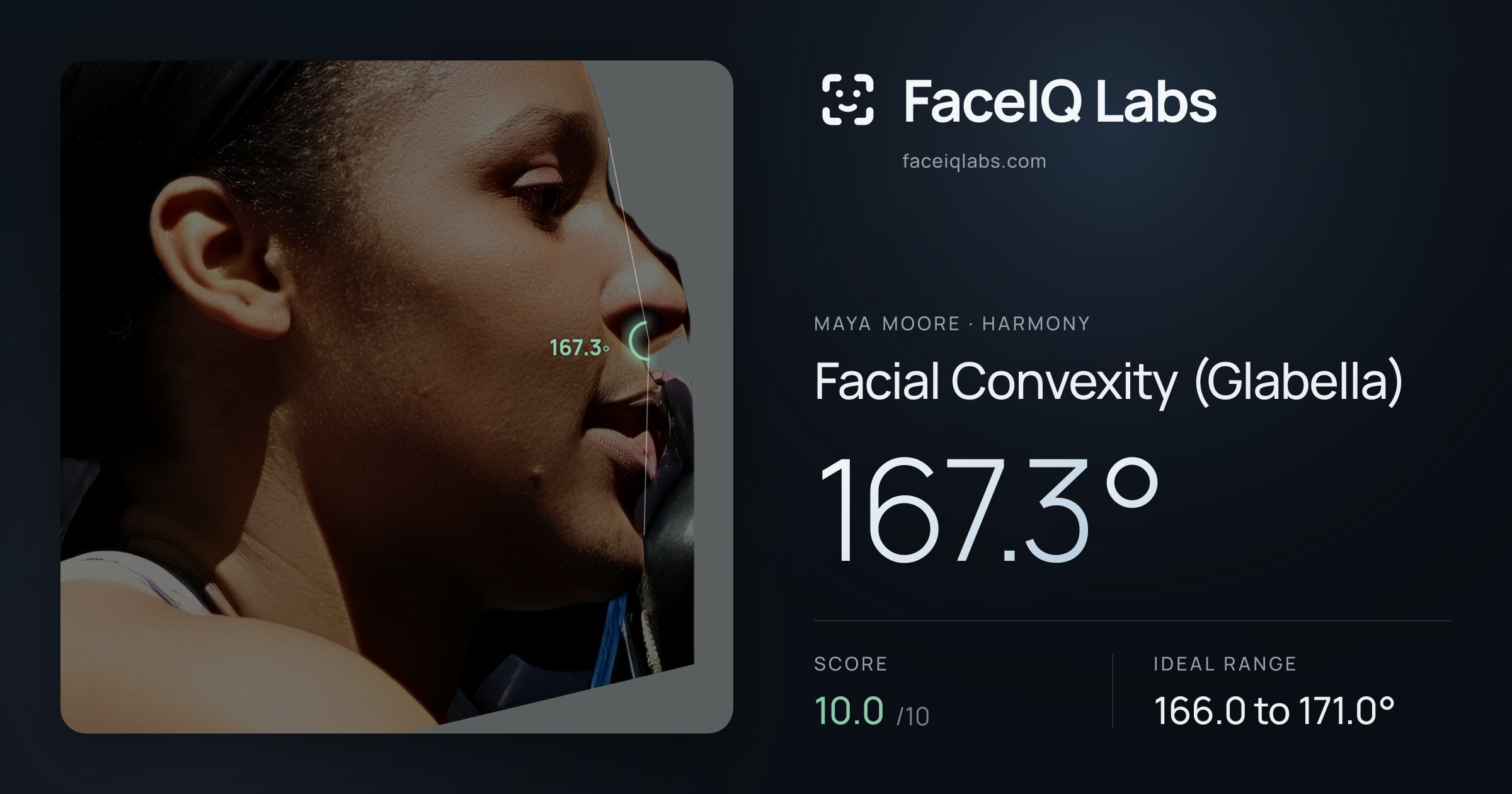This screenshot has width=1512, height=794.
Task: Click the green angle arc marker on photo
Action: click(x=639, y=341)
